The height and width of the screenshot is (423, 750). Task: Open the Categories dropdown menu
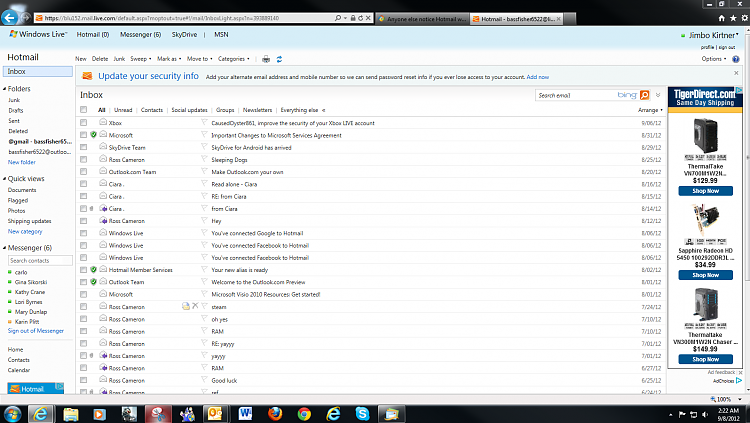[x=233, y=59]
